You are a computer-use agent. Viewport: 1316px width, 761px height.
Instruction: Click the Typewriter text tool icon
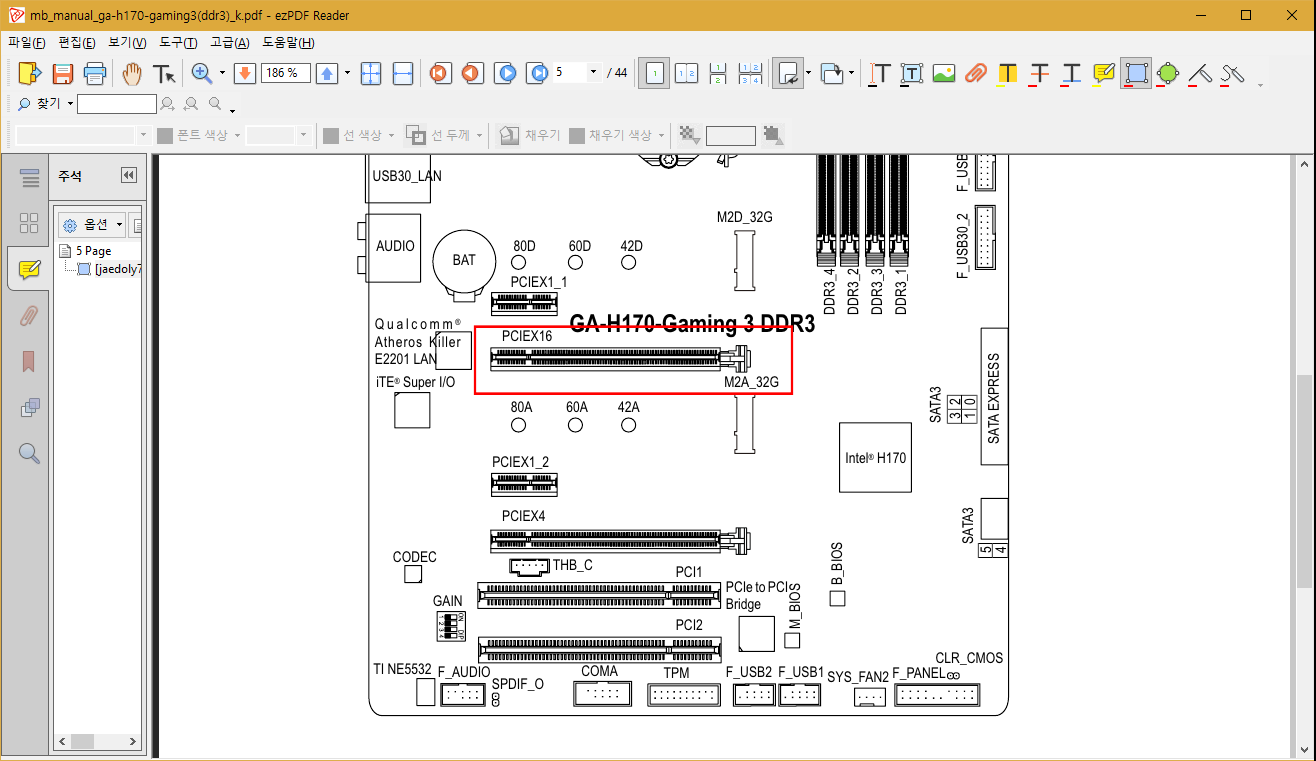[x=880, y=73]
